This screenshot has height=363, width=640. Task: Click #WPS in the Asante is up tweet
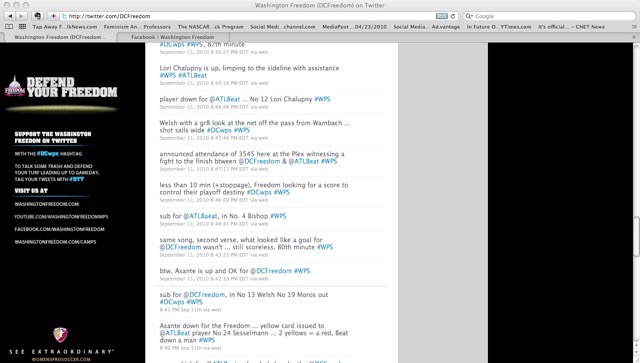point(302,271)
